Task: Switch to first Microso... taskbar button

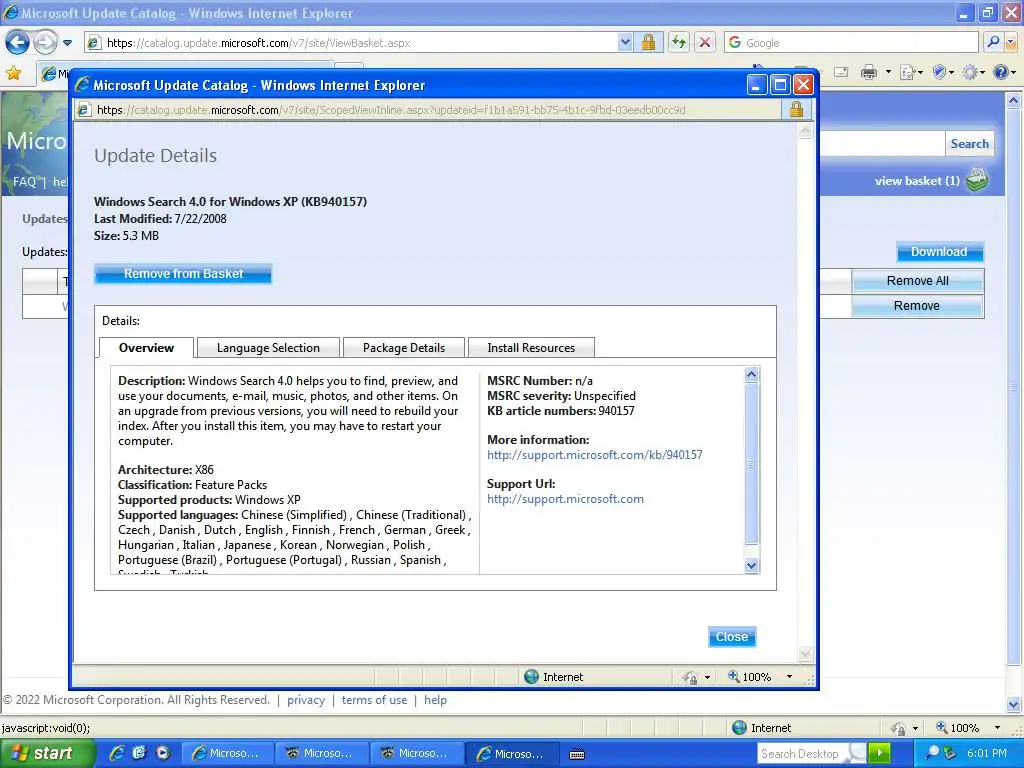Action: [226, 754]
